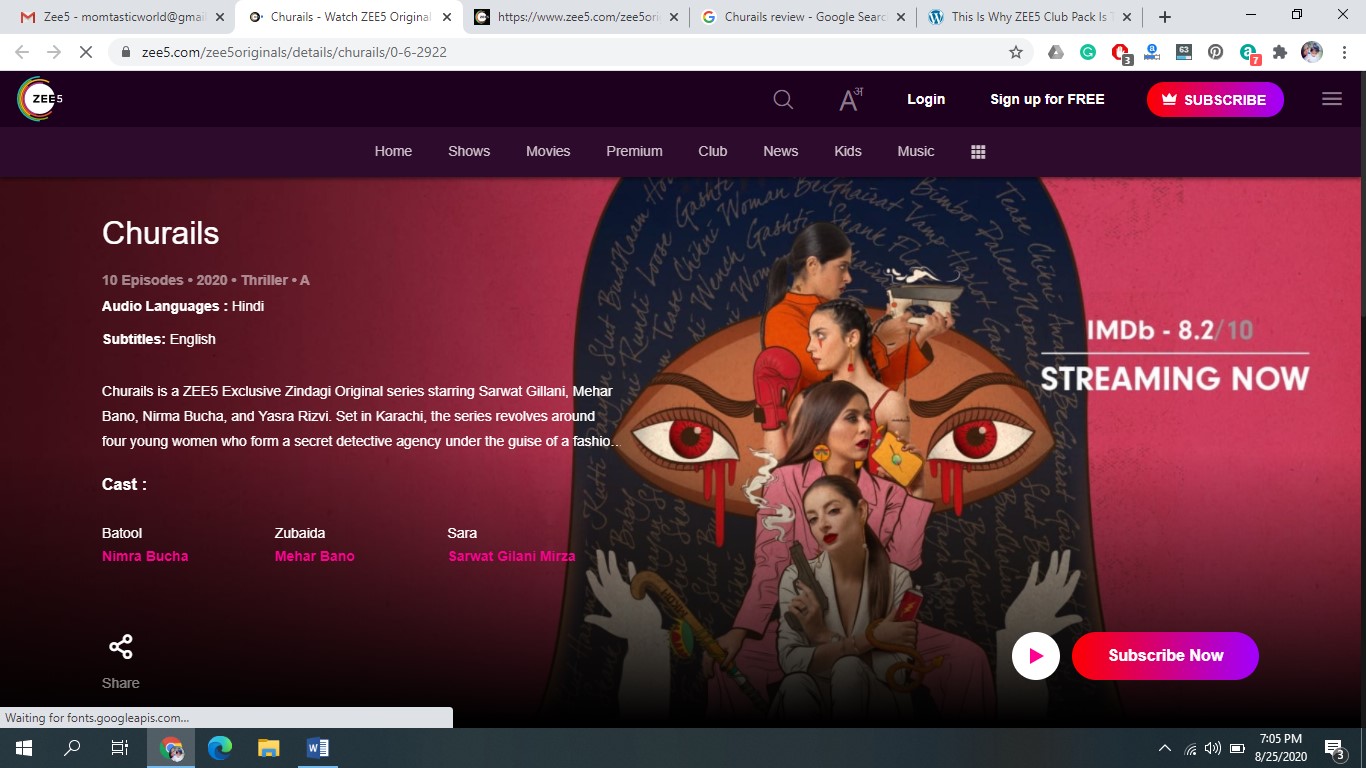Switch to the Churails review Google Search tab
This screenshot has width=1366, height=768.
click(804, 17)
